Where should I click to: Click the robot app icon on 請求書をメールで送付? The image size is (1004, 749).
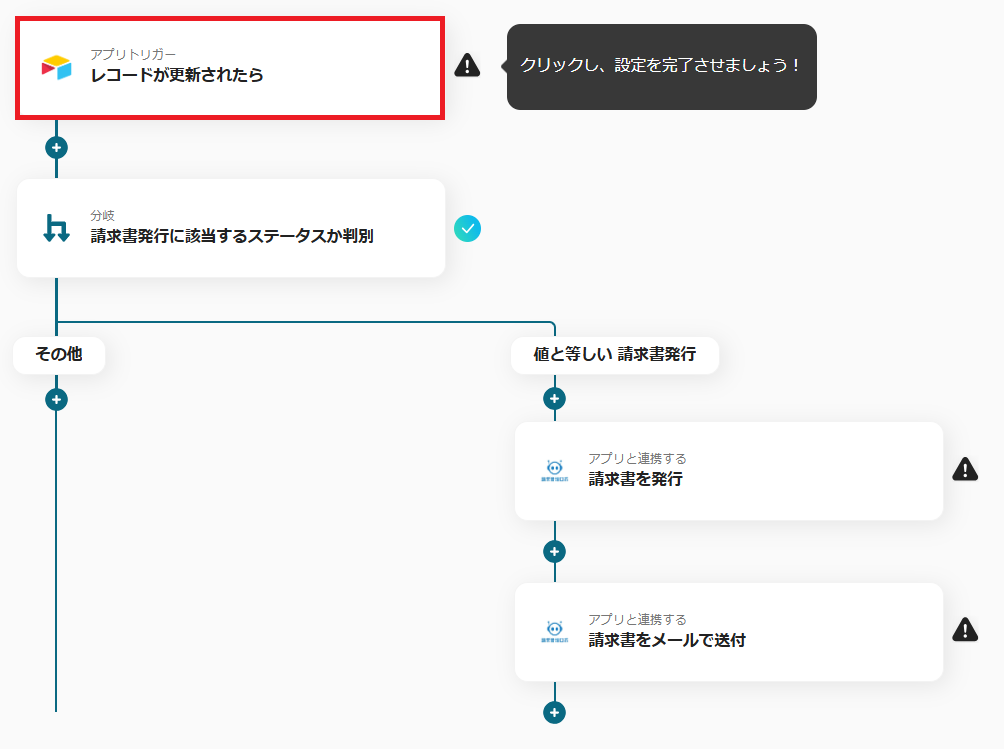click(555, 631)
